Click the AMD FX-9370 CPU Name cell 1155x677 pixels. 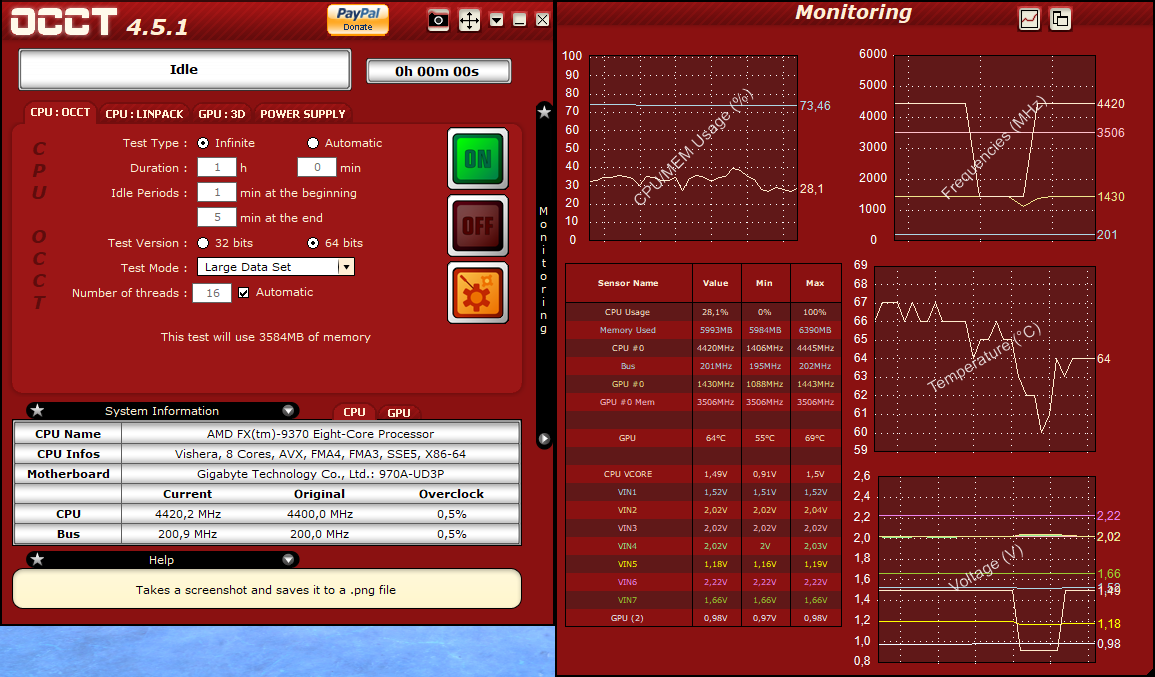click(320, 434)
